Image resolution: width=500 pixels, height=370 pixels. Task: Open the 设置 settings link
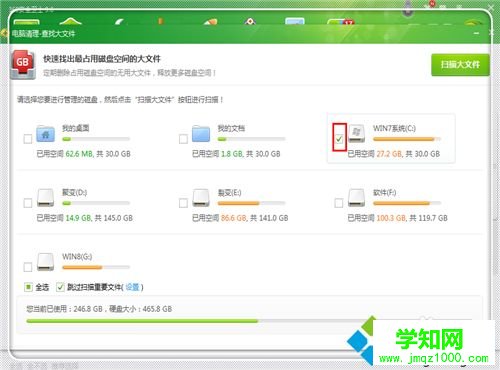coord(132,287)
